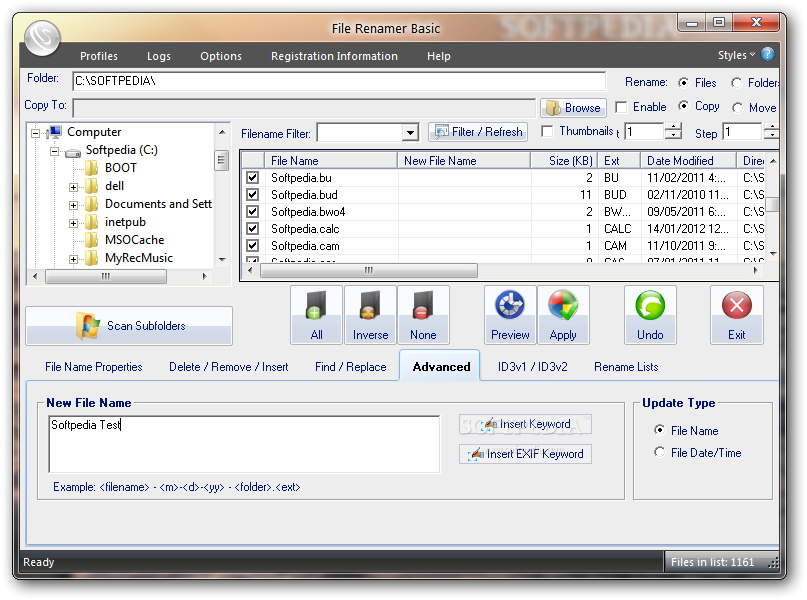The width and height of the screenshot is (807, 600).
Task: Click Filter / Refresh button
Action: point(478,132)
